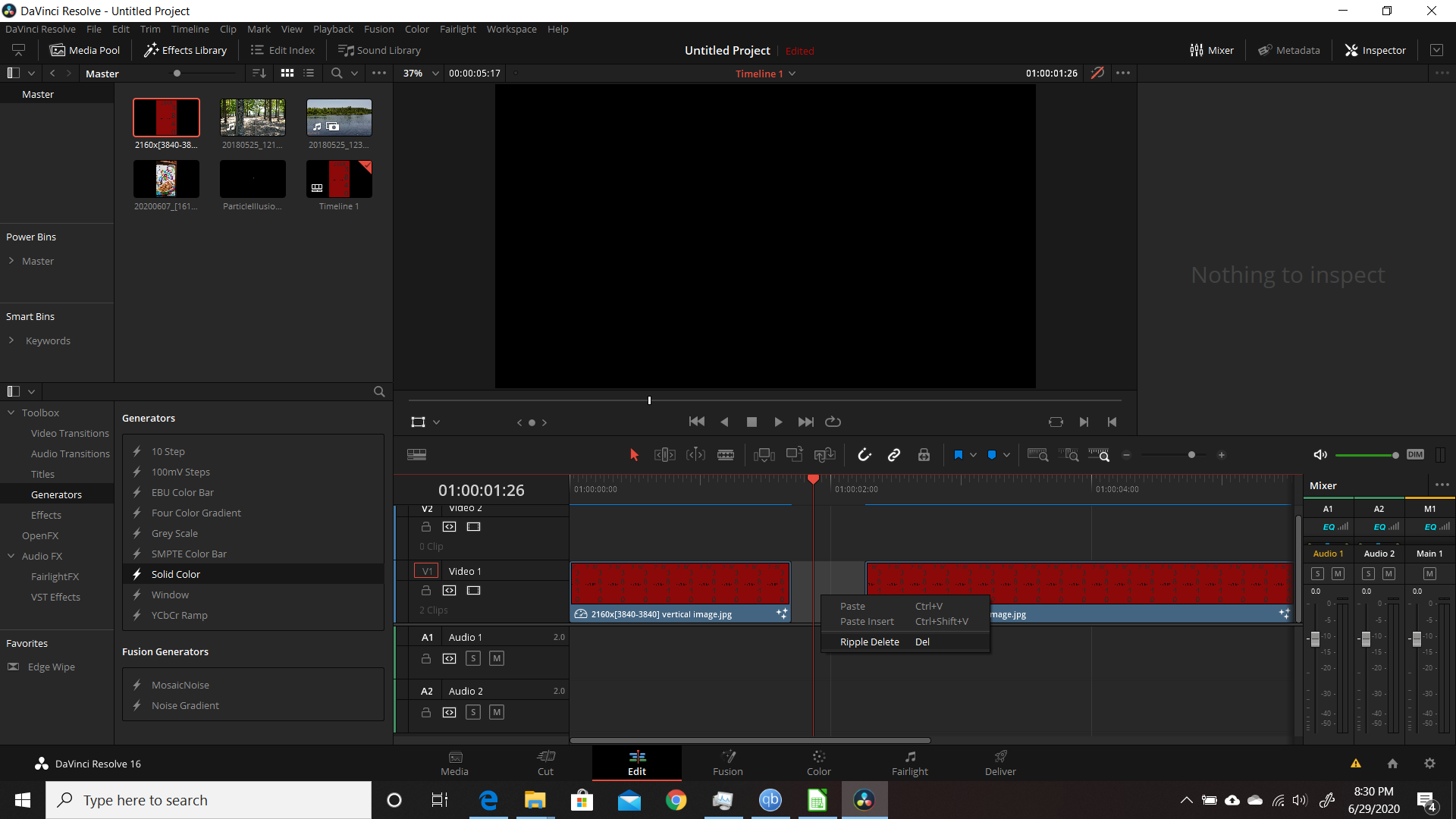1456x819 pixels.
Task: Play timeline in reverse
Action: [724, 422]
